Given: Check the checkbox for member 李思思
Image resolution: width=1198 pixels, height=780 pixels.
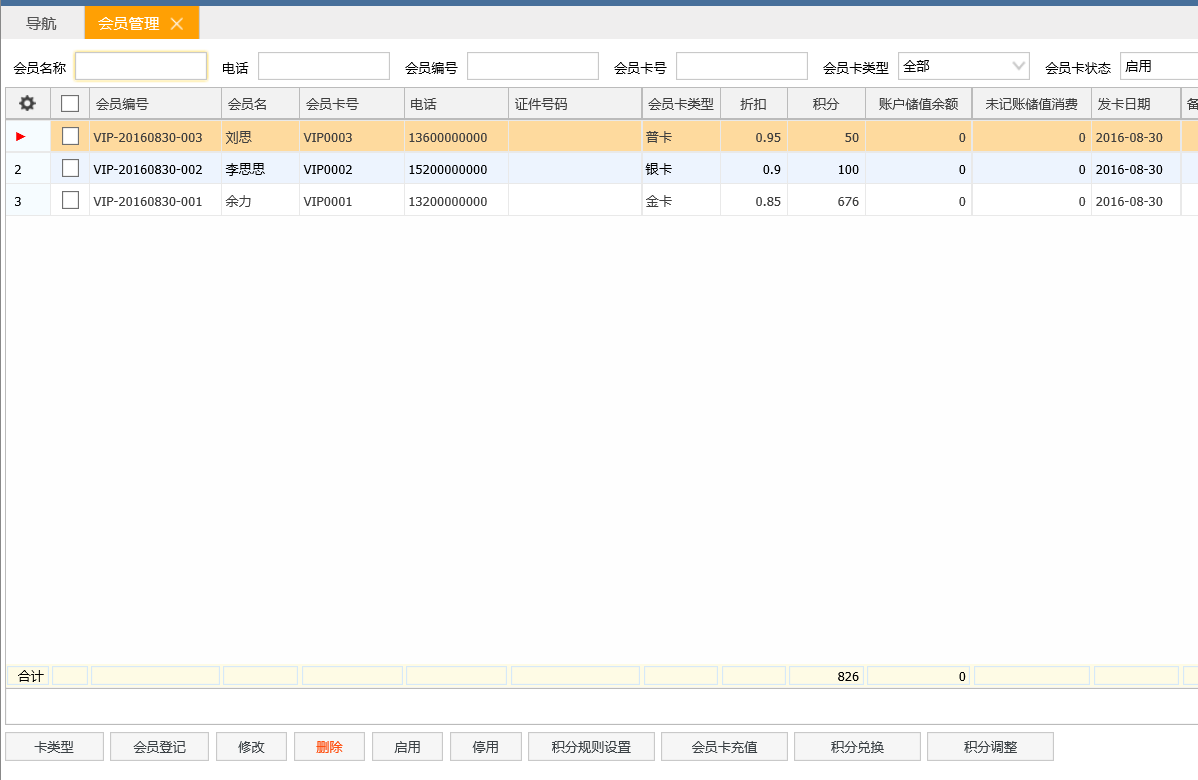Looking at the screenshot, I should coord(69,168).
